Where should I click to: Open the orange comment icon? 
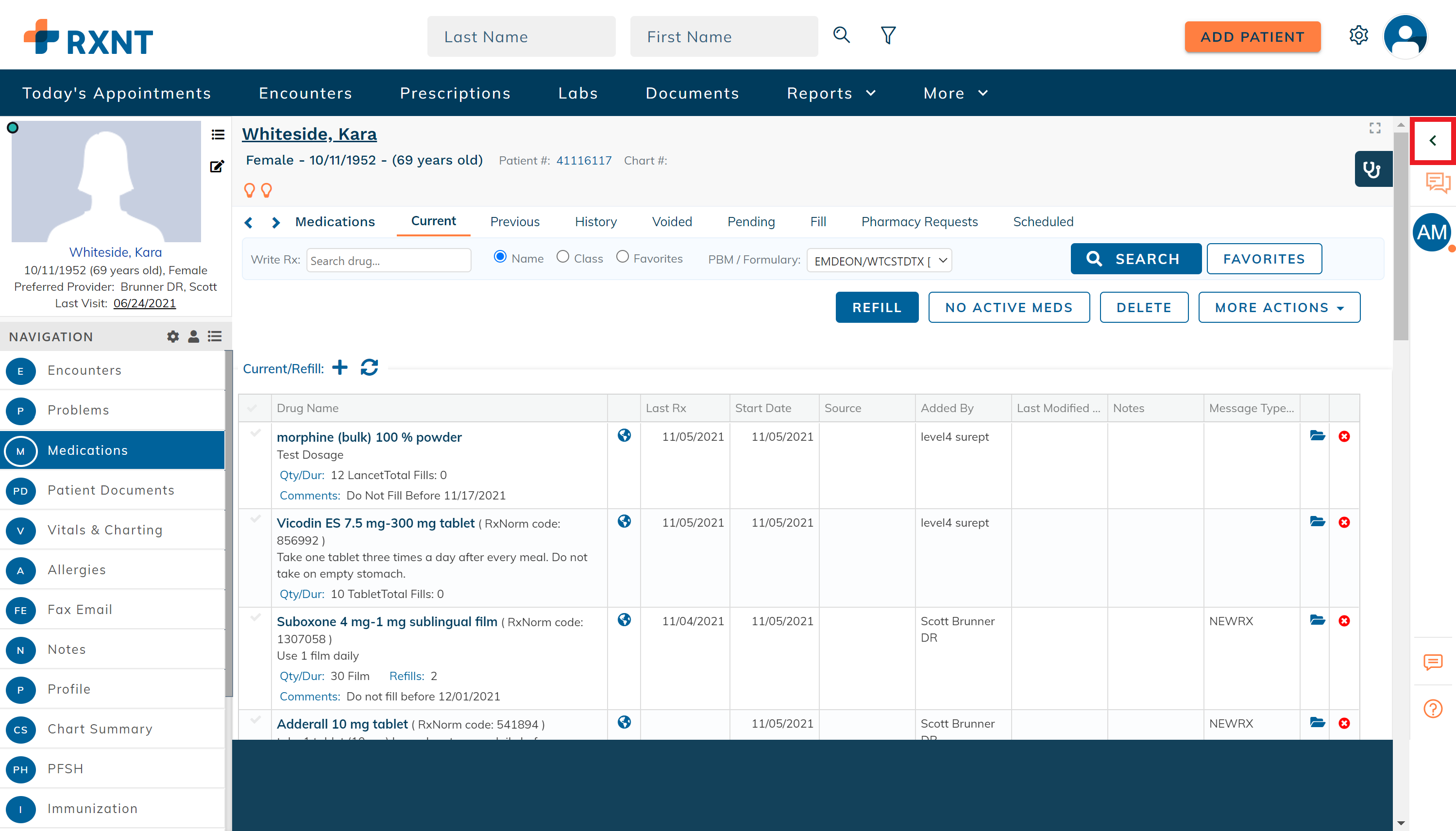[1433, 662]
